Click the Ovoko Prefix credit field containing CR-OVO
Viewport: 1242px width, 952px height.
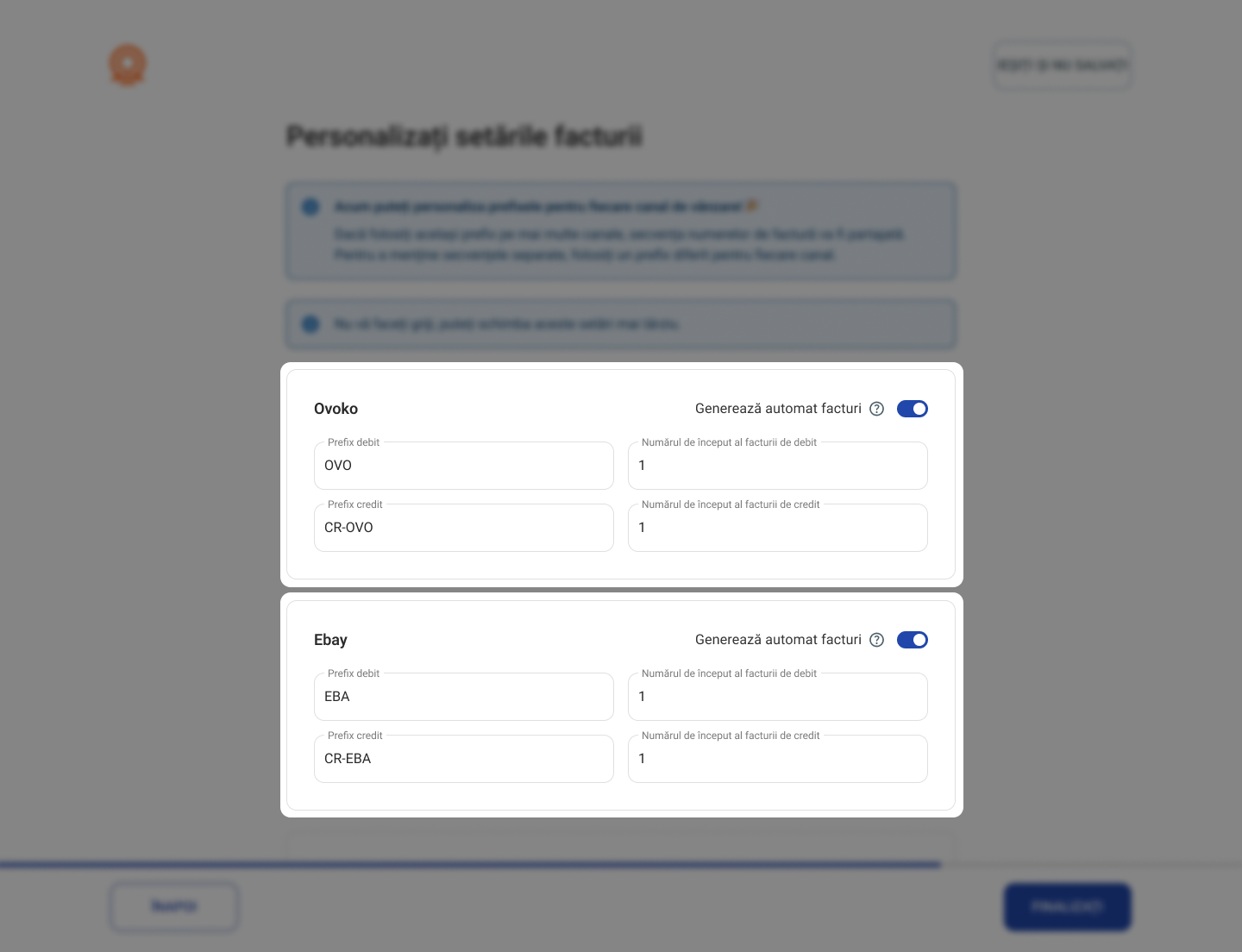(x=464, y=528)
